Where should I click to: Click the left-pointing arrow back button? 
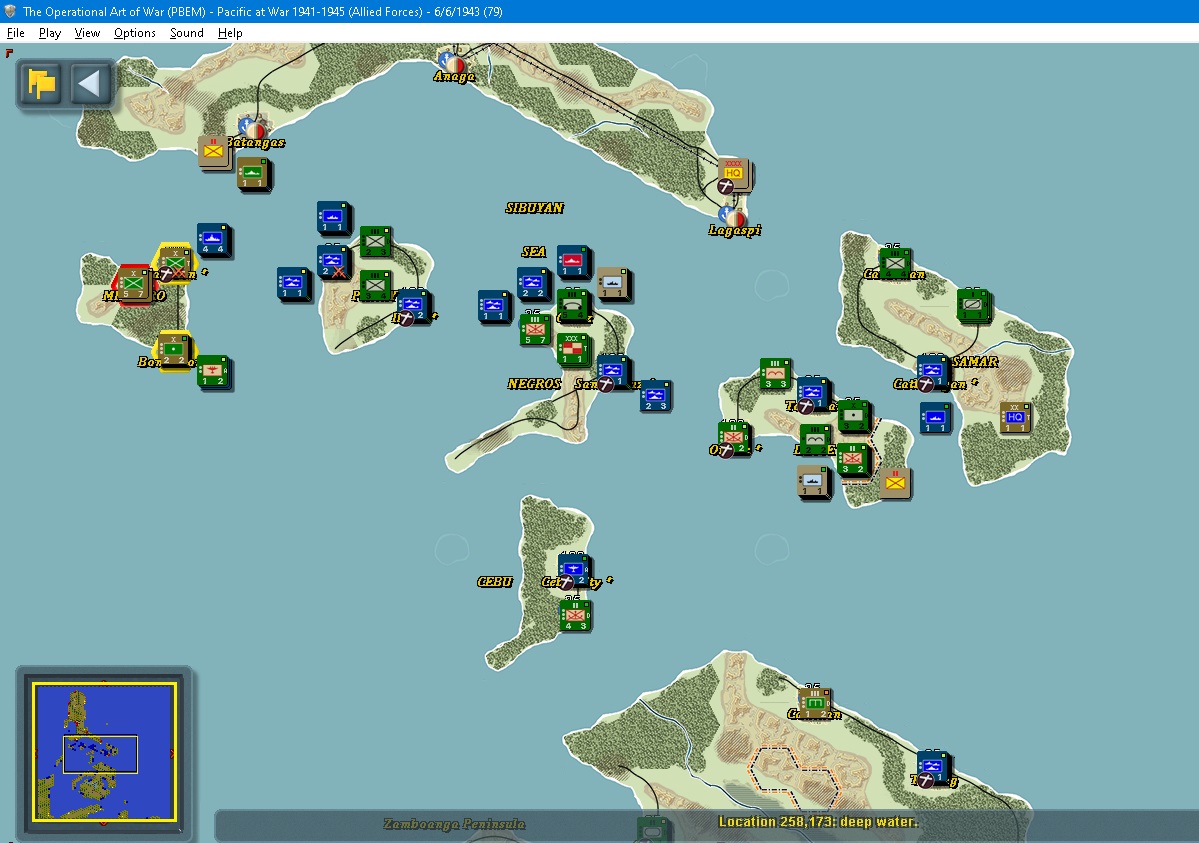coord(90,83)
